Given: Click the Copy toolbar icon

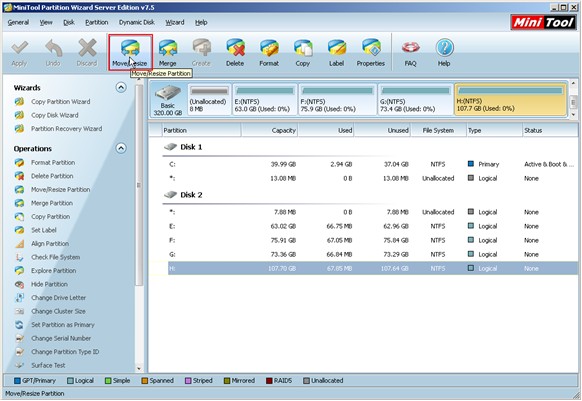Looking at the screenshot, I should point(303,52).
